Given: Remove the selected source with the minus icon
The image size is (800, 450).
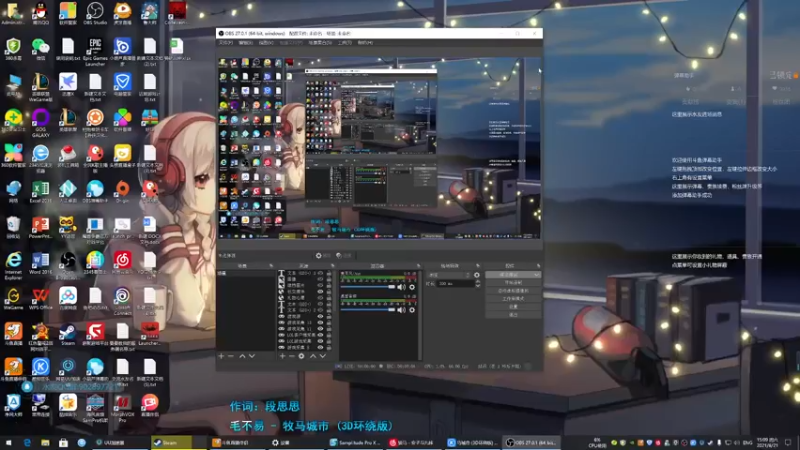Looking at the screenshot, I should tap(292, 356).
